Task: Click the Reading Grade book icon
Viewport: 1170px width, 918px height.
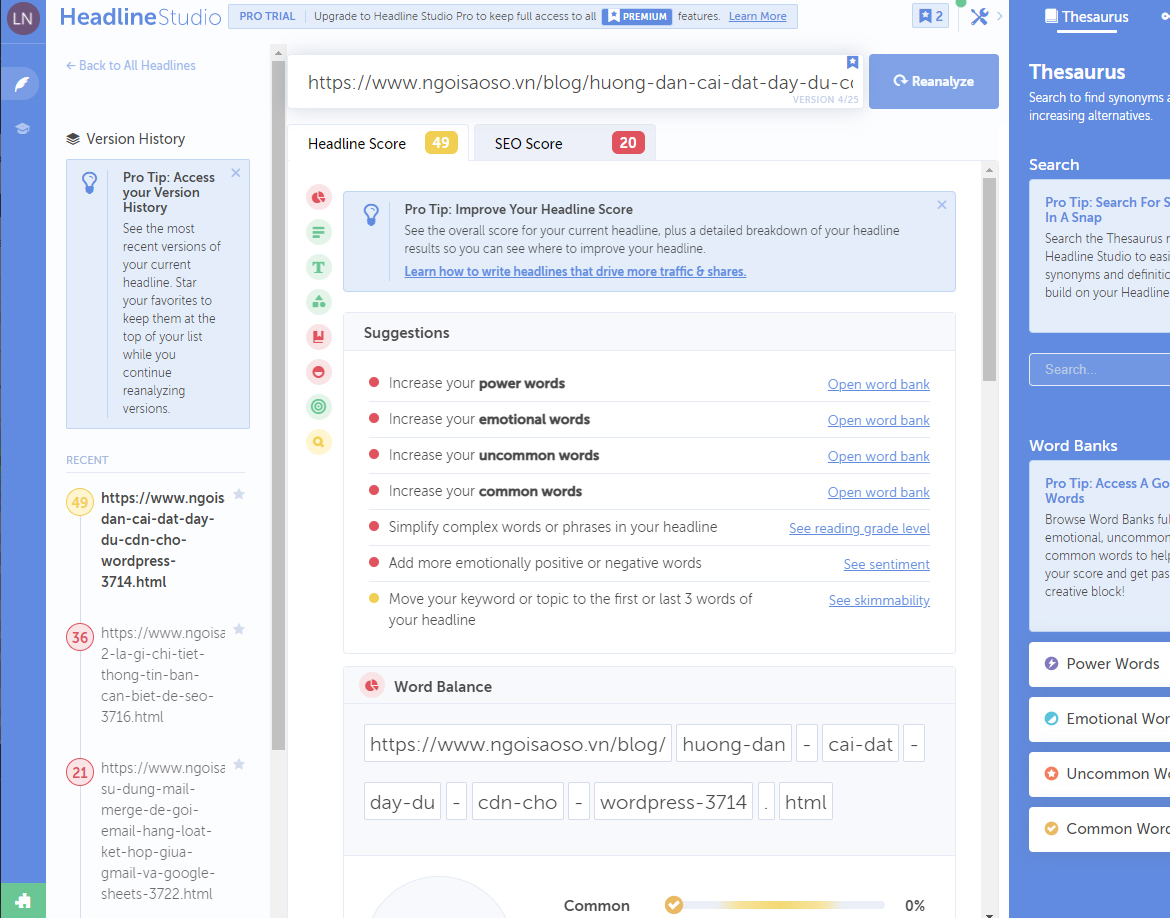Action: pyautogui.click(x=318, y=337)
